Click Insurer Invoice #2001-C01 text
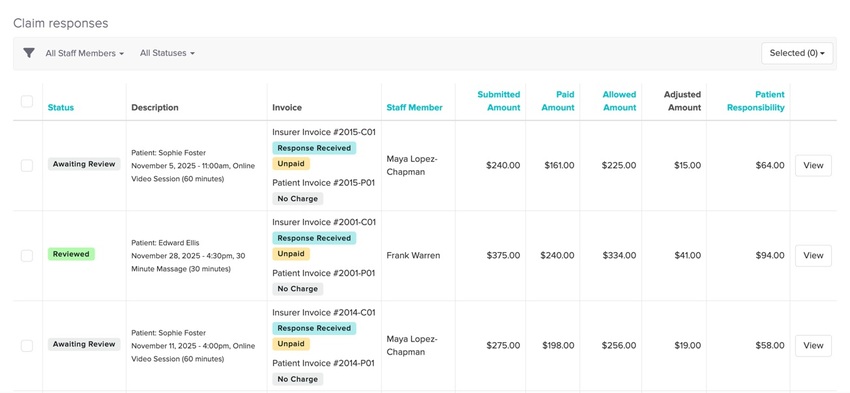The height and width of the screenshot is (393, 850). click(x=324, y=222)
